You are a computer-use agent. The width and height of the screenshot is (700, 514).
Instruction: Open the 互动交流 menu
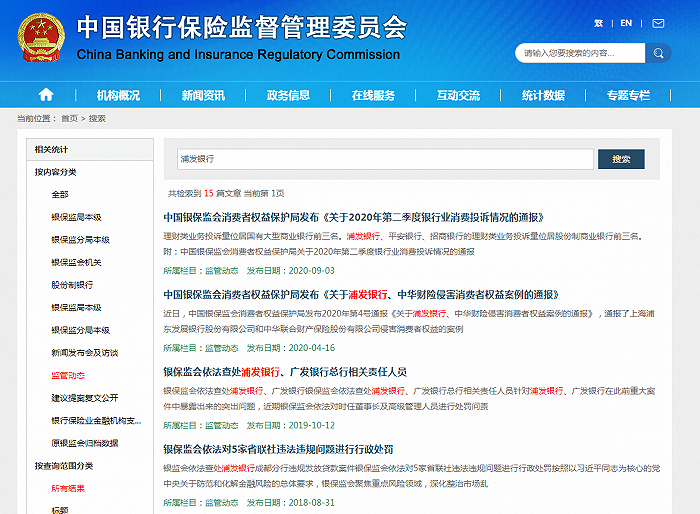pyautogui.click(x=458, y=95)
